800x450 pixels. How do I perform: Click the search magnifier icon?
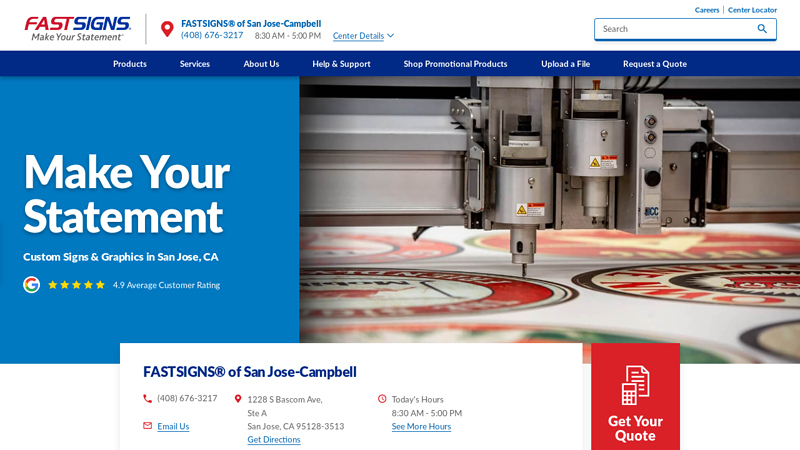[x=762, y=29]
